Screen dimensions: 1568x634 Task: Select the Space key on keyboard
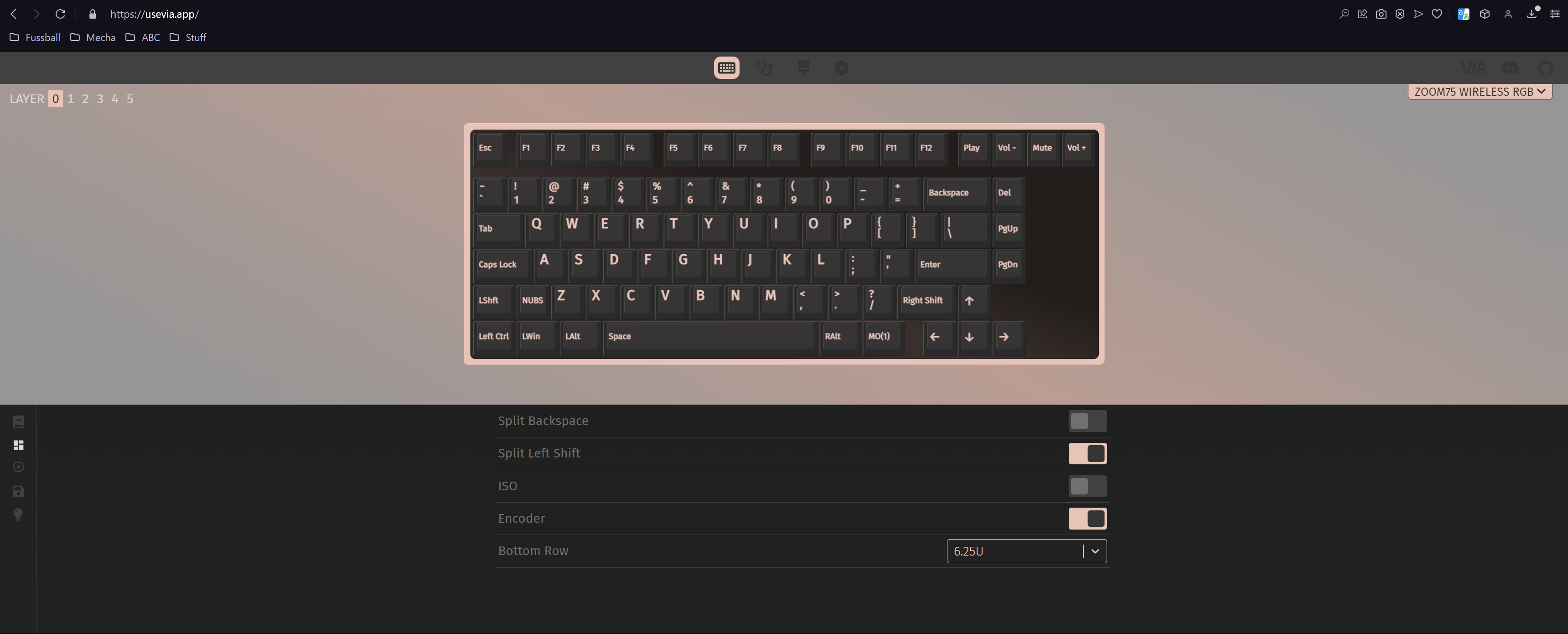tap(709, 336)
